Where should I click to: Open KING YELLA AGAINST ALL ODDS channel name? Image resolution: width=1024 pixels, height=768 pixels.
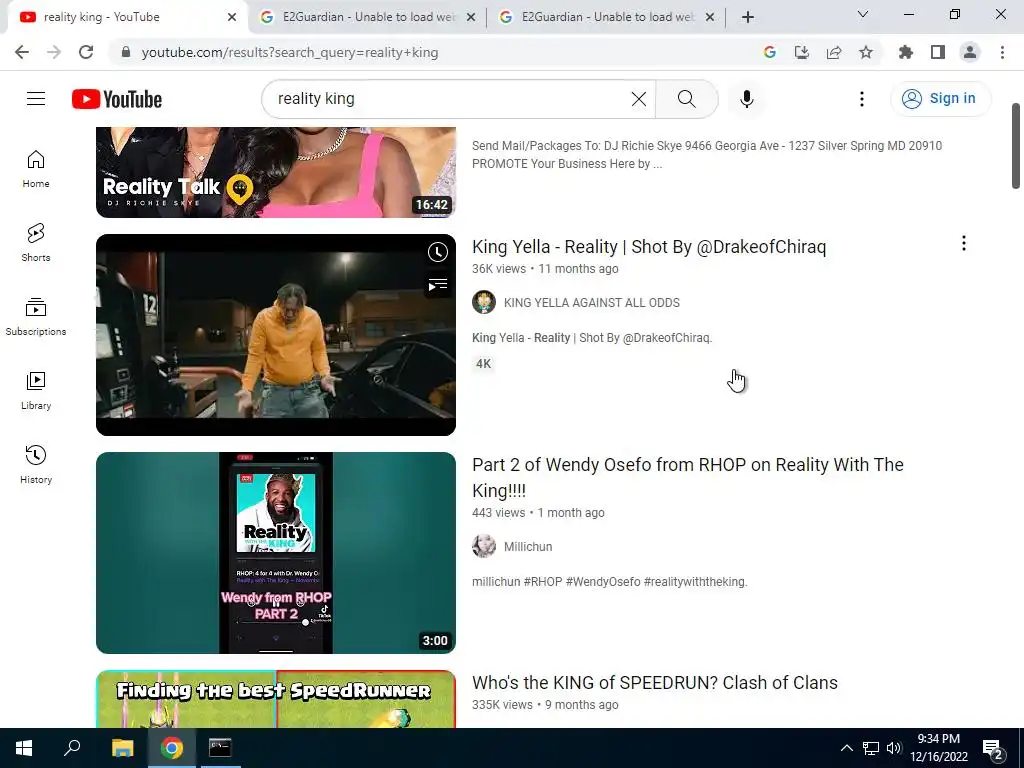coord(592,302)
